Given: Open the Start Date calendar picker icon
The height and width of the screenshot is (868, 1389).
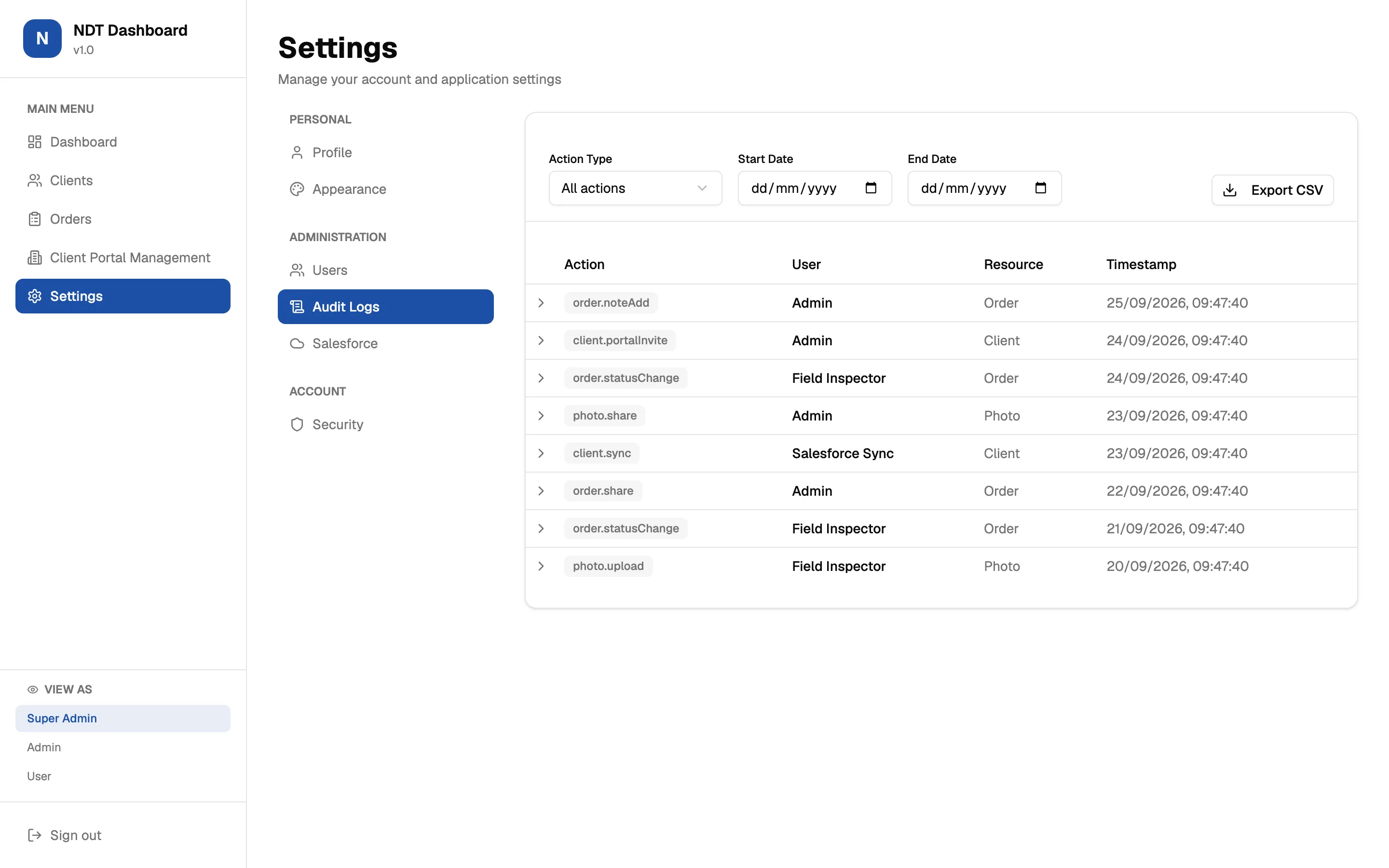Looking at the screenshot, I should coord(871,188).
